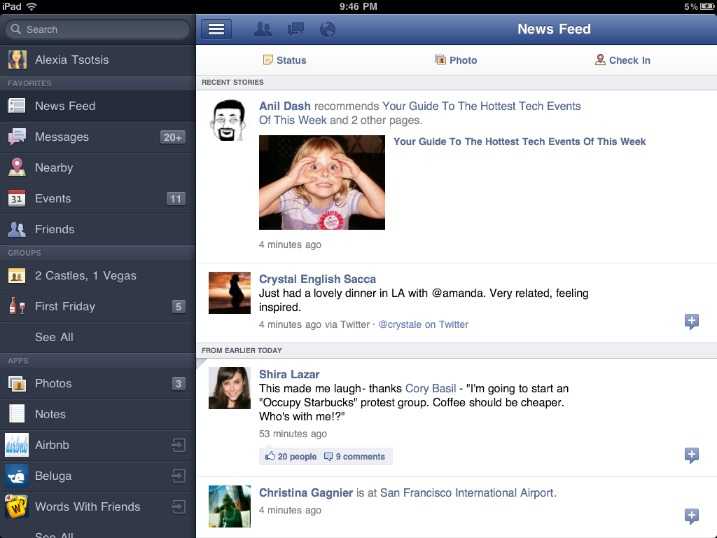Tap the add comment icon on Shira Lazar's post
The height and width of the screenshot is (538, 717).
691,456
